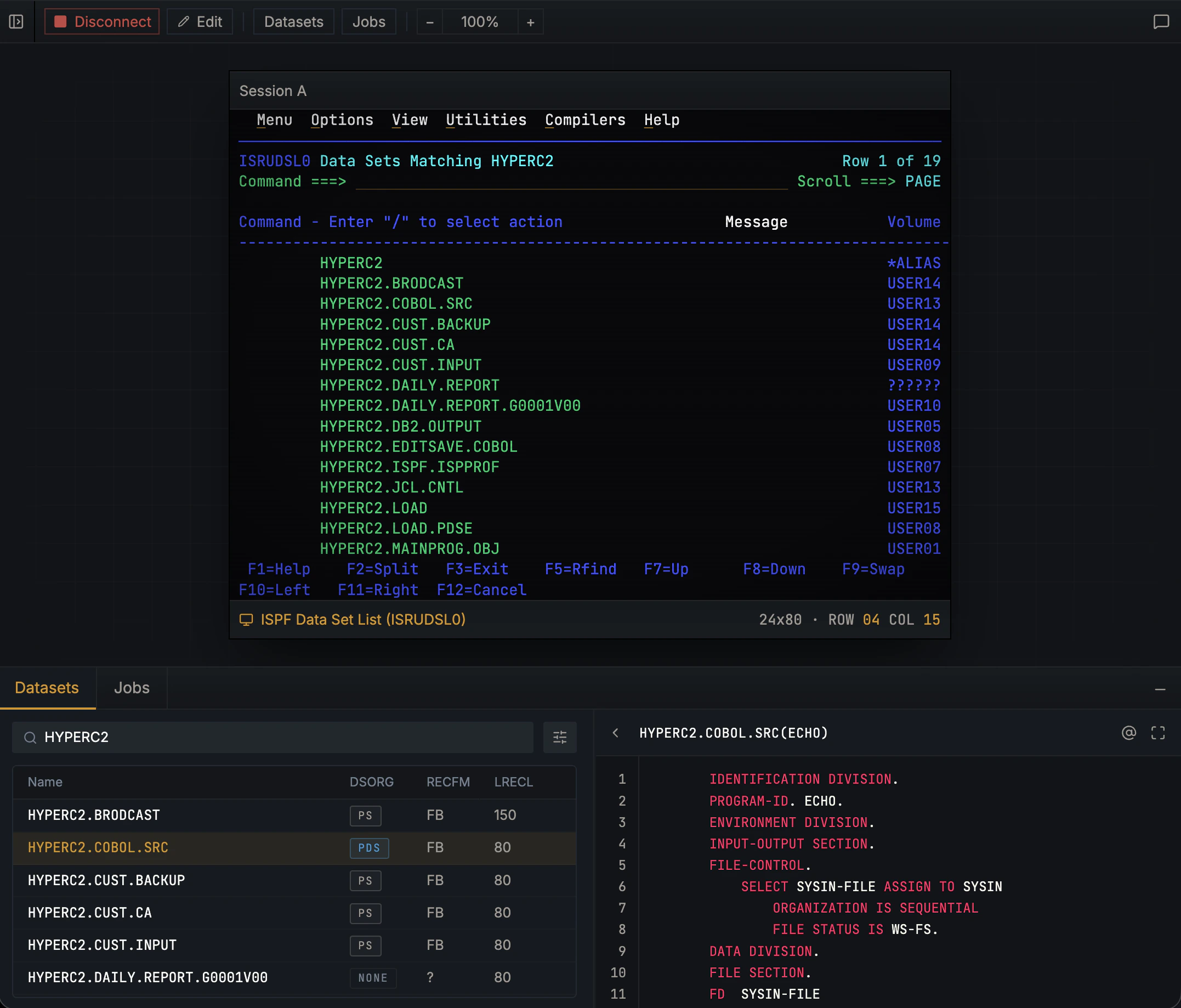This screenshot has width=1181, height=1008.
Task: Select HYPERC2.DAILY.REPORT.G0001V00 in terminal list
Action: click(450, 406)
